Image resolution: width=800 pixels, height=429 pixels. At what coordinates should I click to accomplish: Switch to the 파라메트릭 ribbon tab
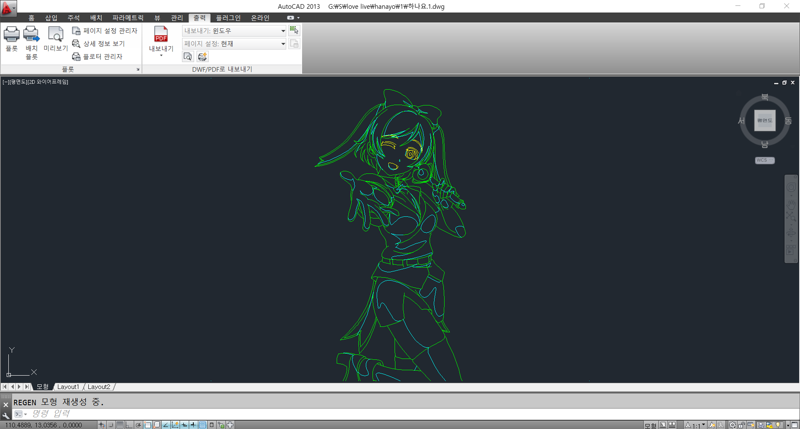click(128, 18)
